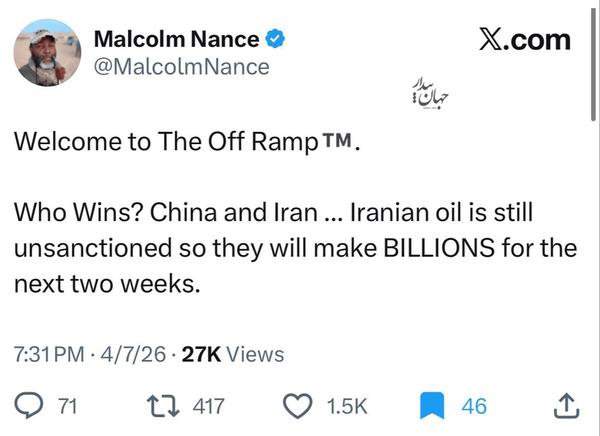
Task: Open the @MalcolmNance handle
Action: (181, 67)
